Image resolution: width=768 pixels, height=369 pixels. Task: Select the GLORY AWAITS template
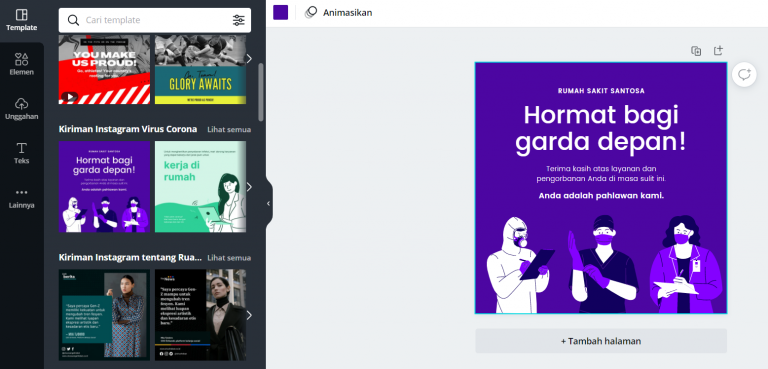(200, 70)
